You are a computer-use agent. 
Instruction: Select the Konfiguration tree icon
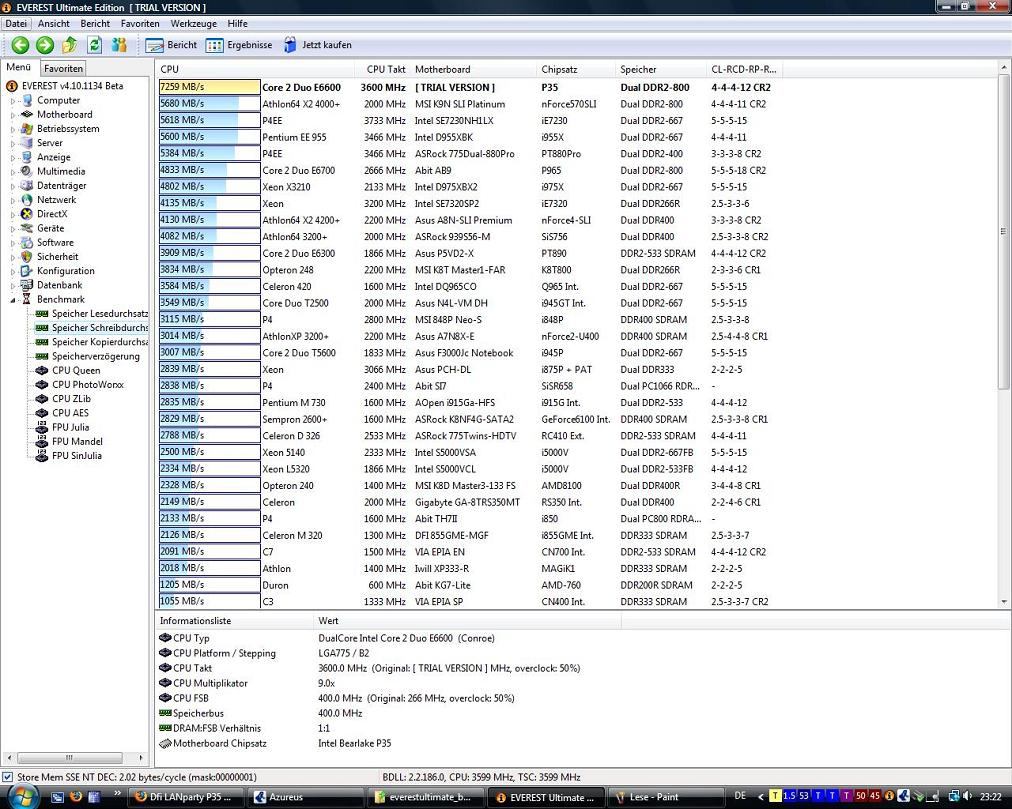[x=26, y=271]
